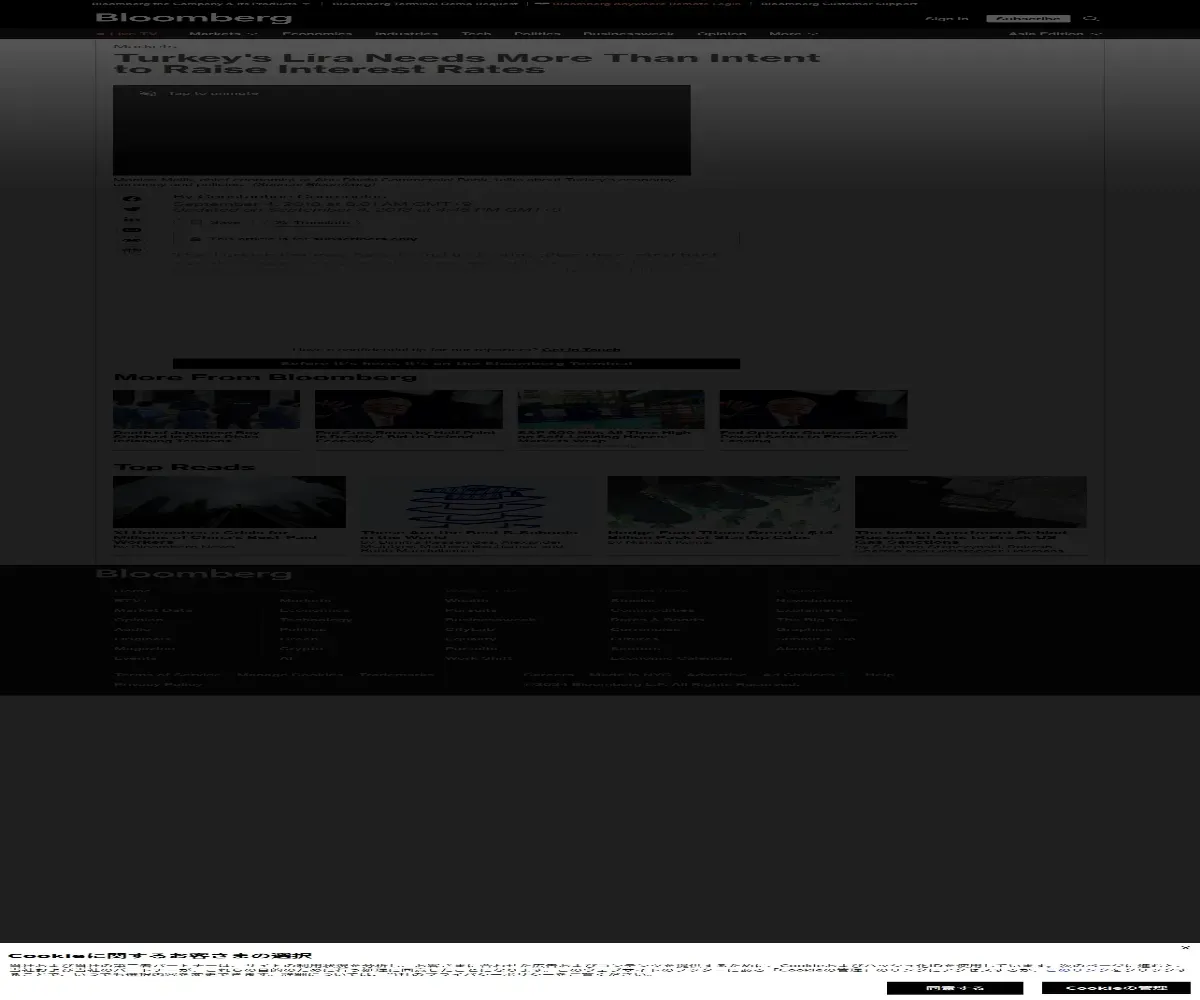Open Turkey's Lira article headline

(x=467, y=63)
